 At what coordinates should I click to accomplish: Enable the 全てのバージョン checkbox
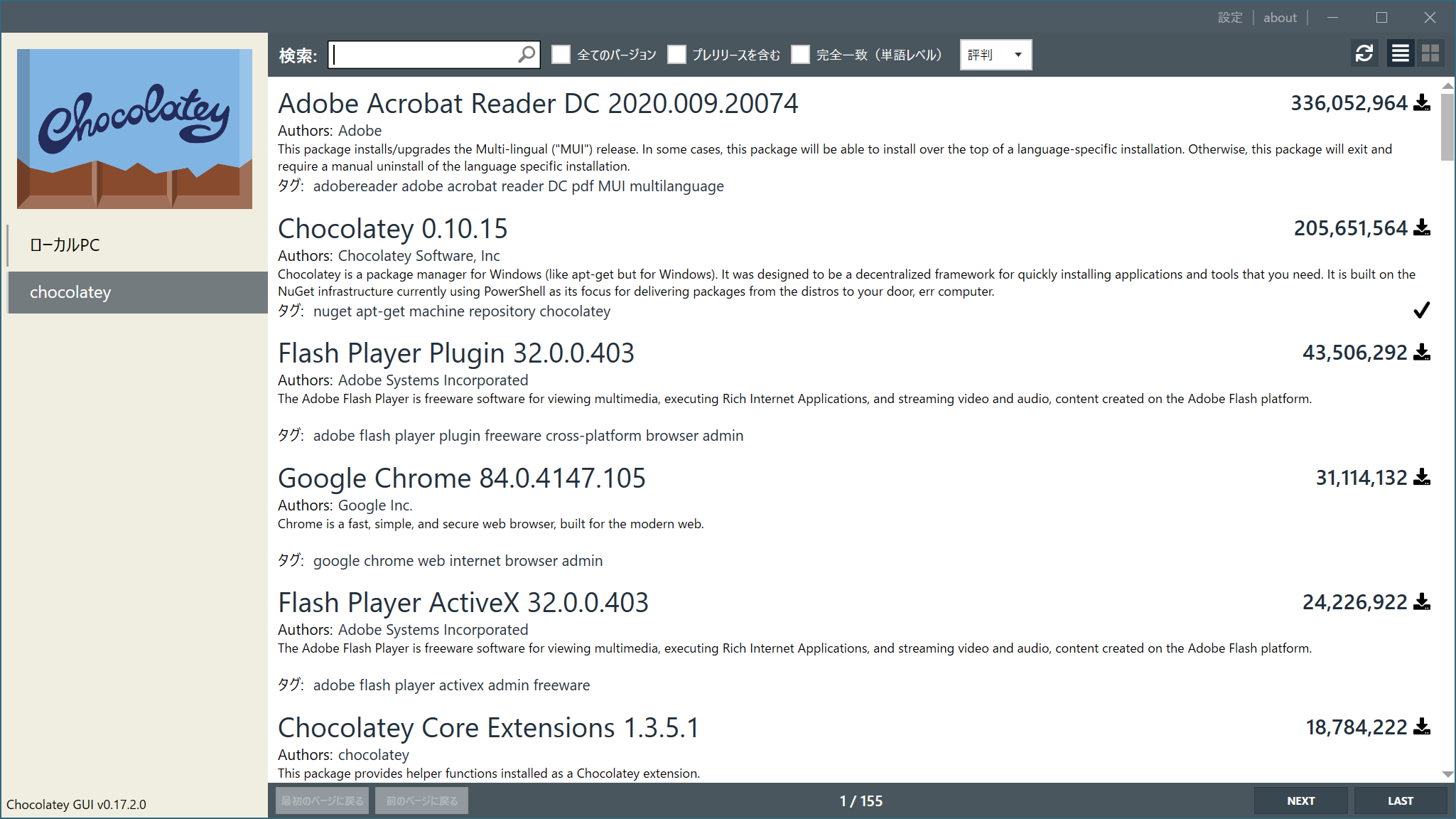(x=561, y=54)
